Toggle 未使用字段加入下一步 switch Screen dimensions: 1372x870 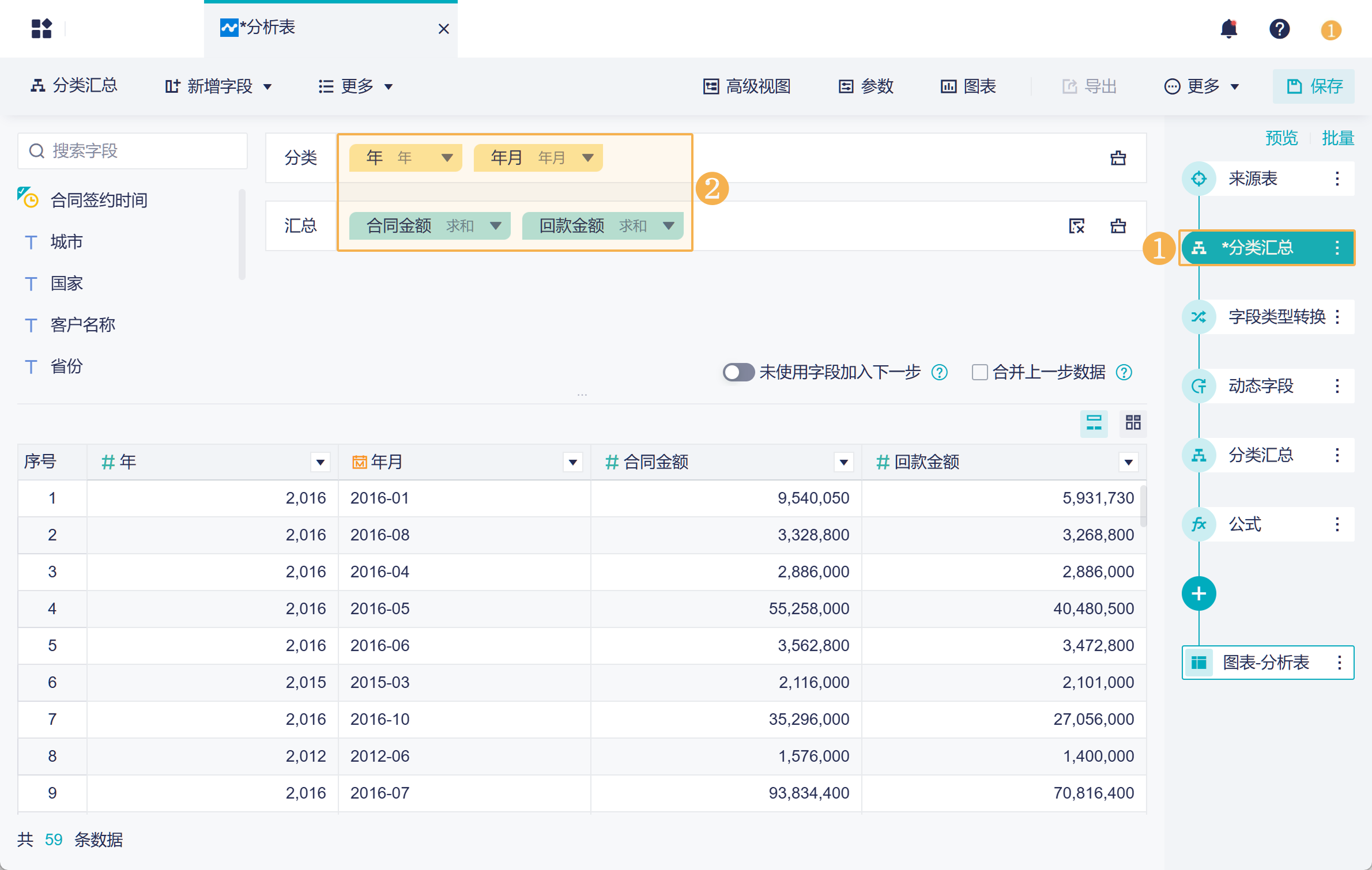[738, 372]
